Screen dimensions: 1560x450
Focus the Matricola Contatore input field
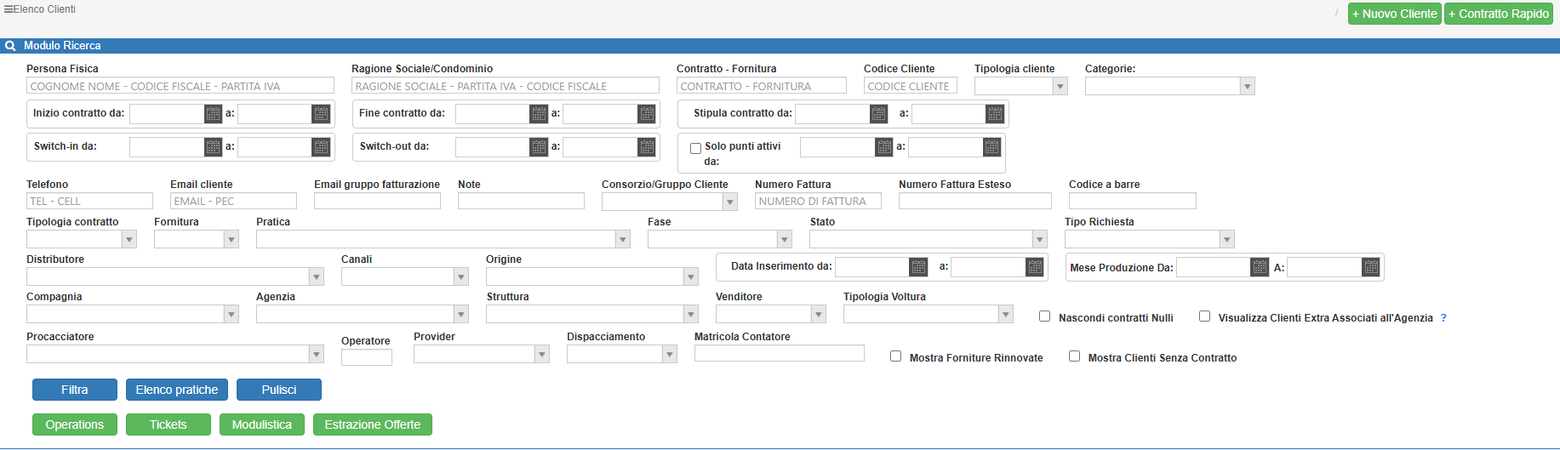[779, 353]
